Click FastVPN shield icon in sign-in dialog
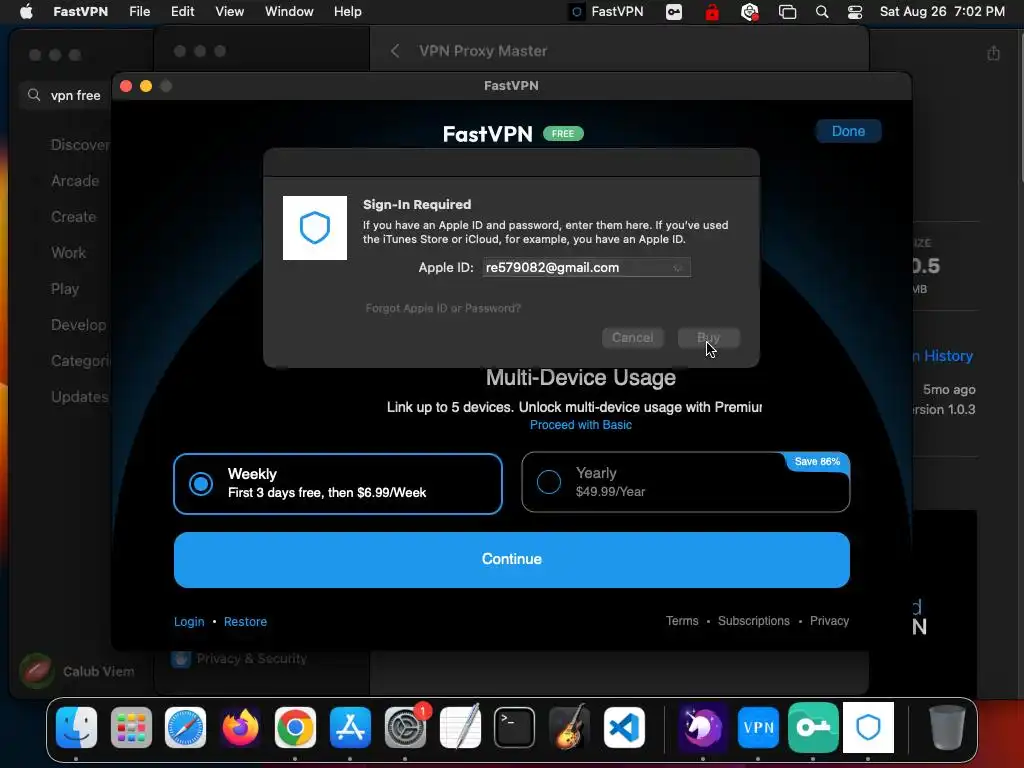This screenshot has width=1024, height=768. coord(315,228)
